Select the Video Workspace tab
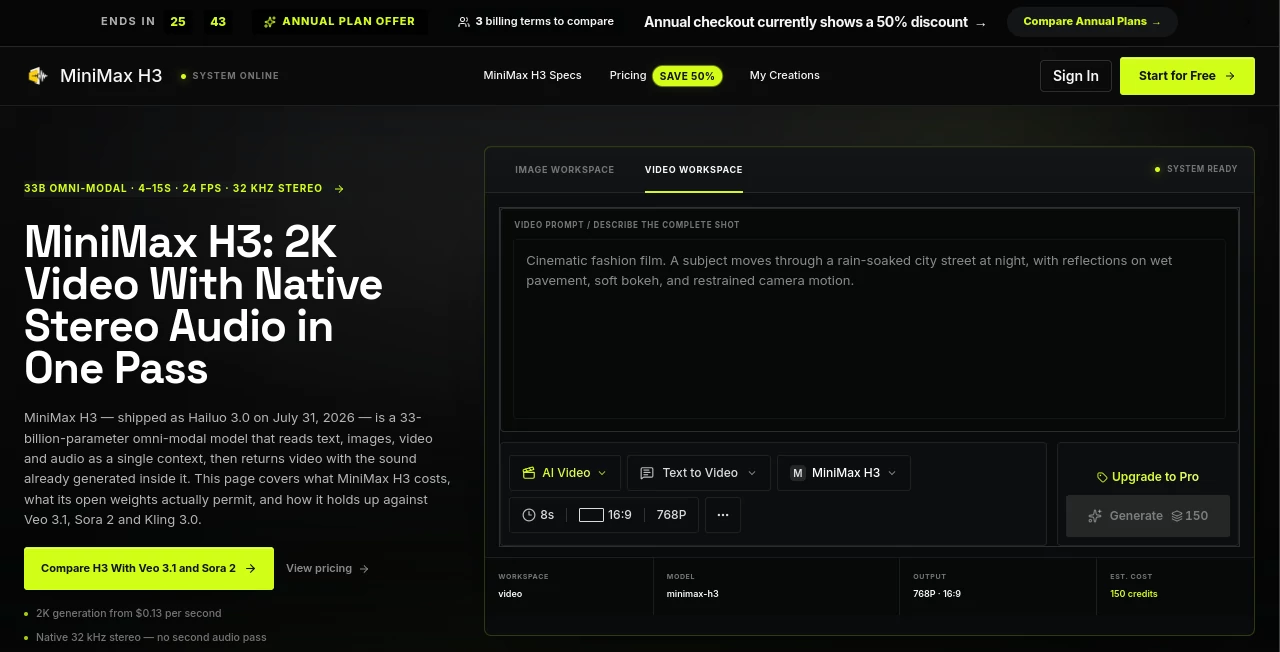Image resolution: width=1280 pixels, height=652 pixels. coord(694,170)
